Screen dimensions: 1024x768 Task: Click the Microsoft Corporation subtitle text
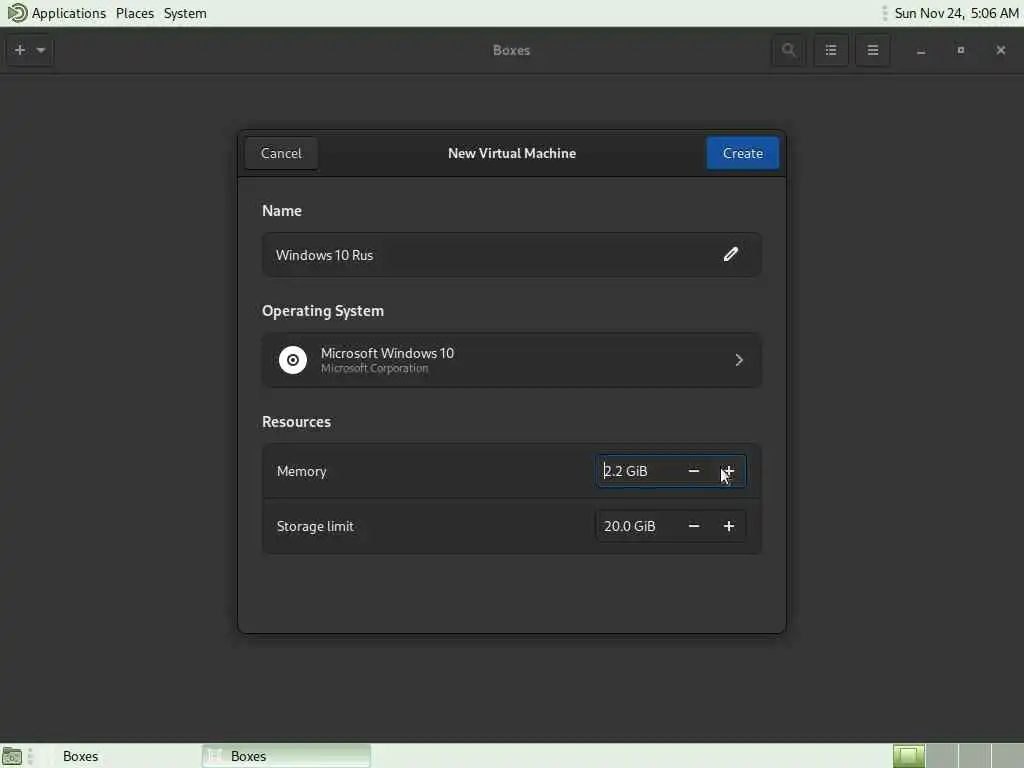[374, 368]
